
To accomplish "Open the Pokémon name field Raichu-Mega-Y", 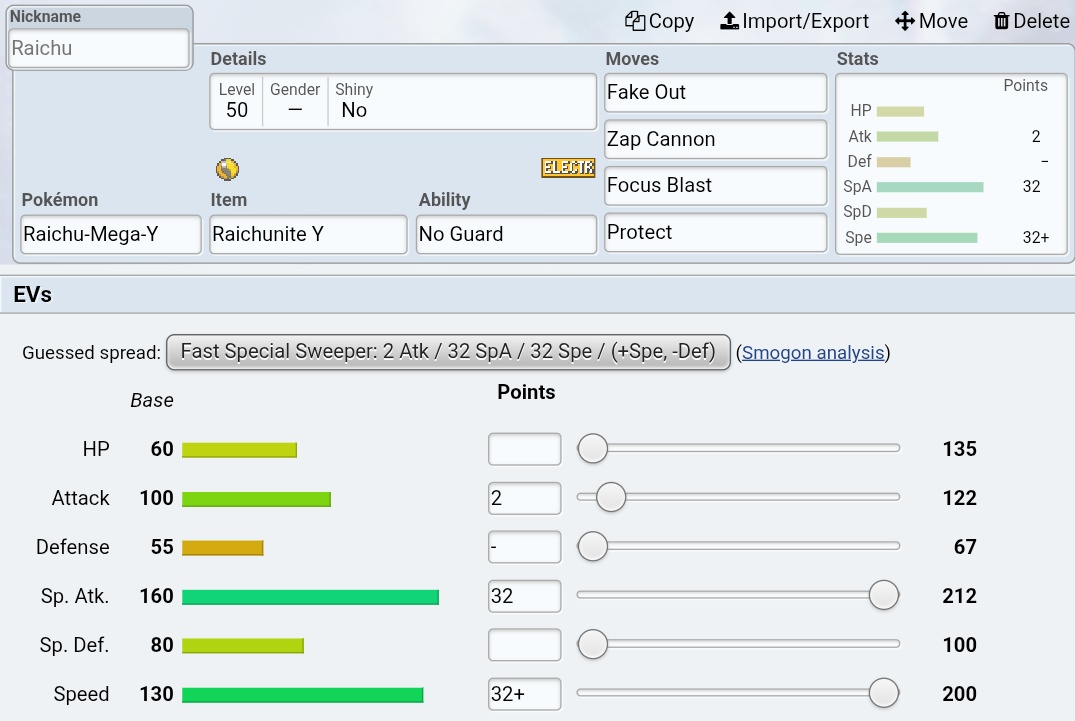I will click(111, 234).
